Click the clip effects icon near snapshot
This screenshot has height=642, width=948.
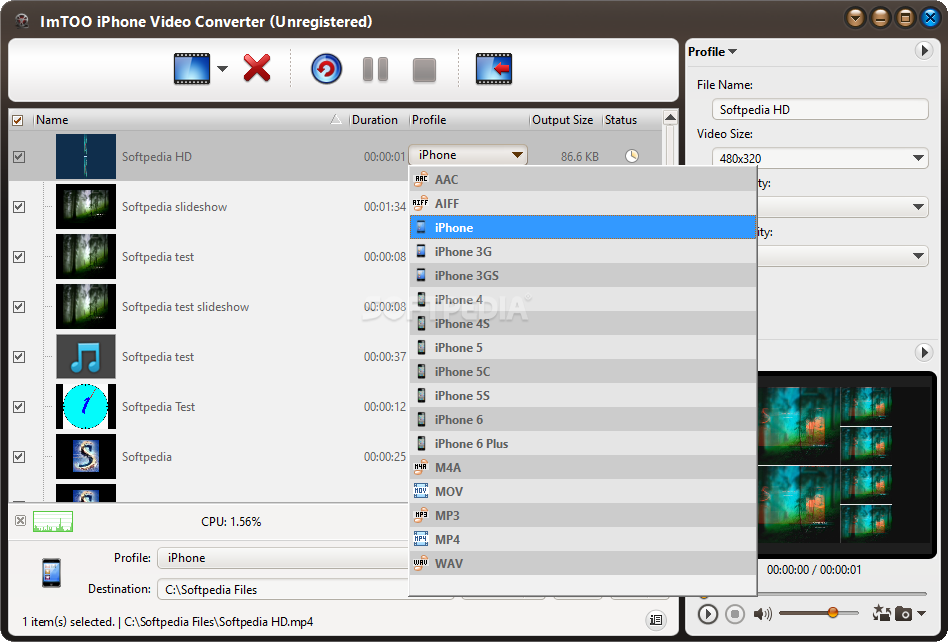click(881, 614)
